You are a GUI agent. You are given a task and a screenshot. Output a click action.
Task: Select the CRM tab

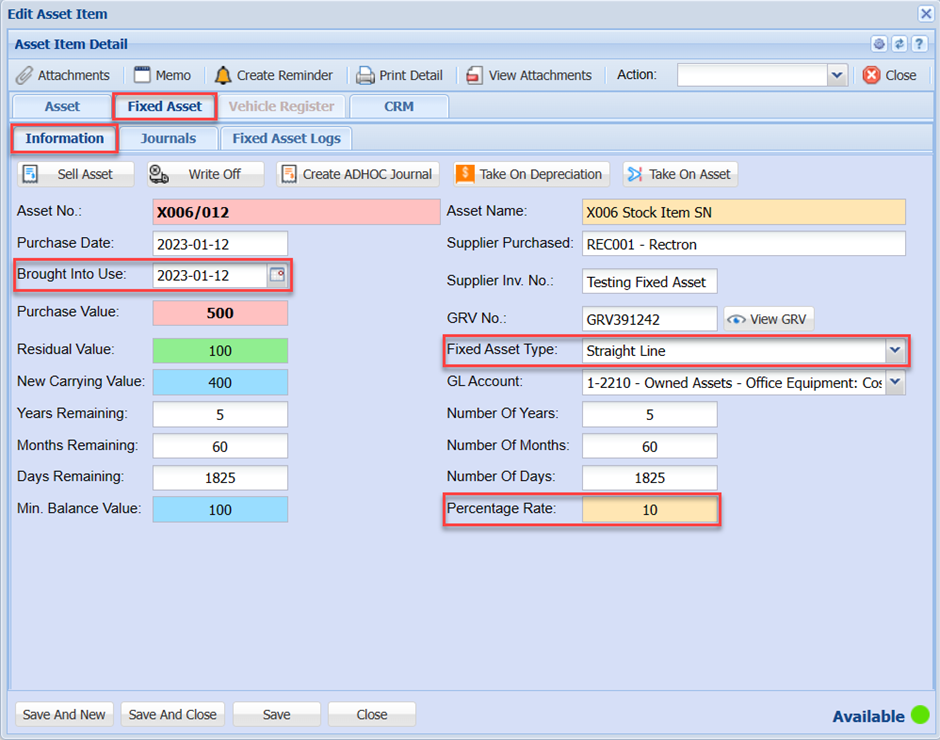point(398,106)
